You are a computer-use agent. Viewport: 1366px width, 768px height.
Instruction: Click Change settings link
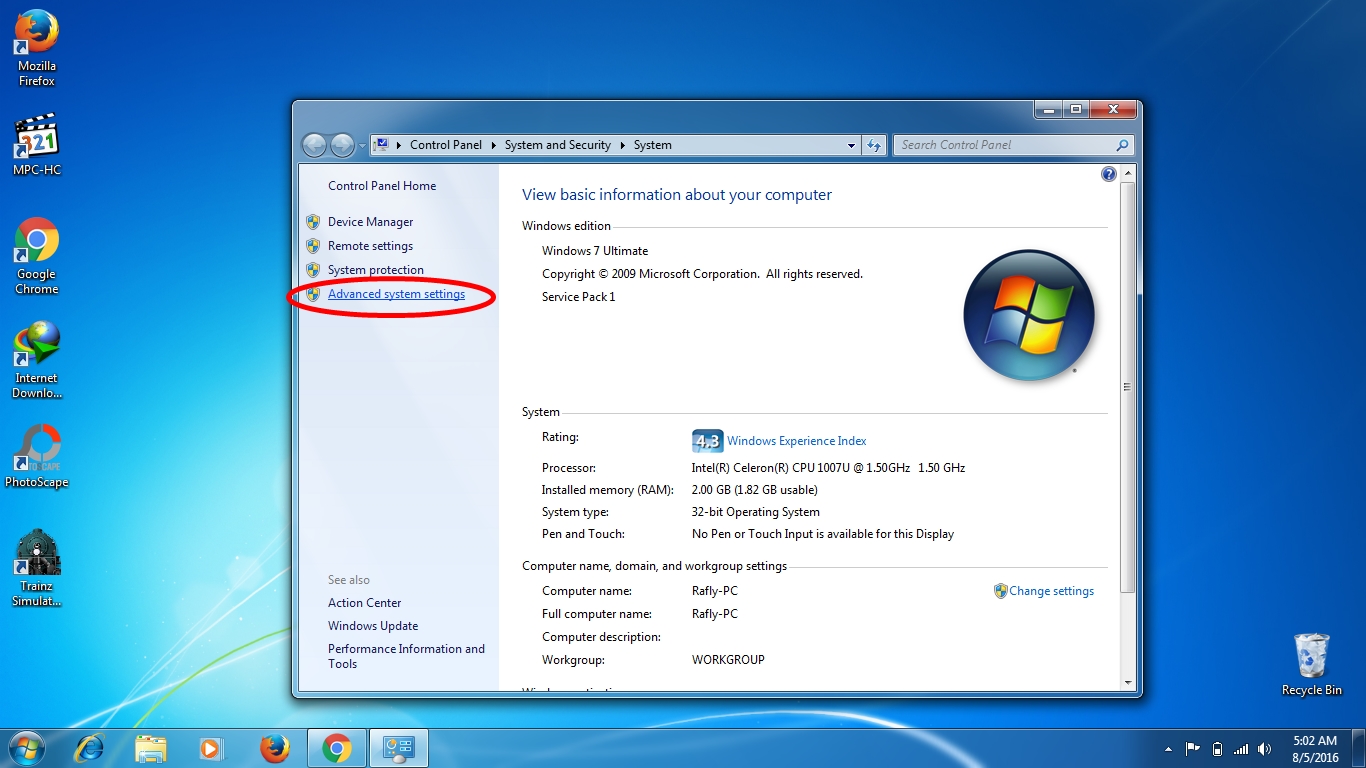click(x=1051, y=591)
